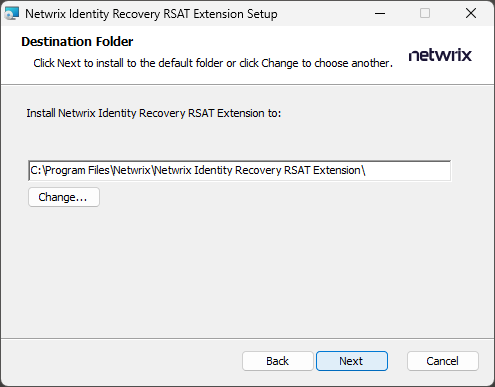
Task: Cancel the RSAT Extension setup
Action: 443,361
